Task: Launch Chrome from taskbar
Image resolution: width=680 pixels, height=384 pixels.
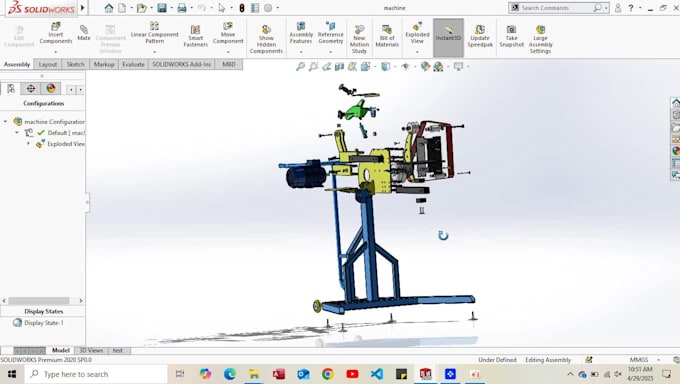Action: click(328, 374)
